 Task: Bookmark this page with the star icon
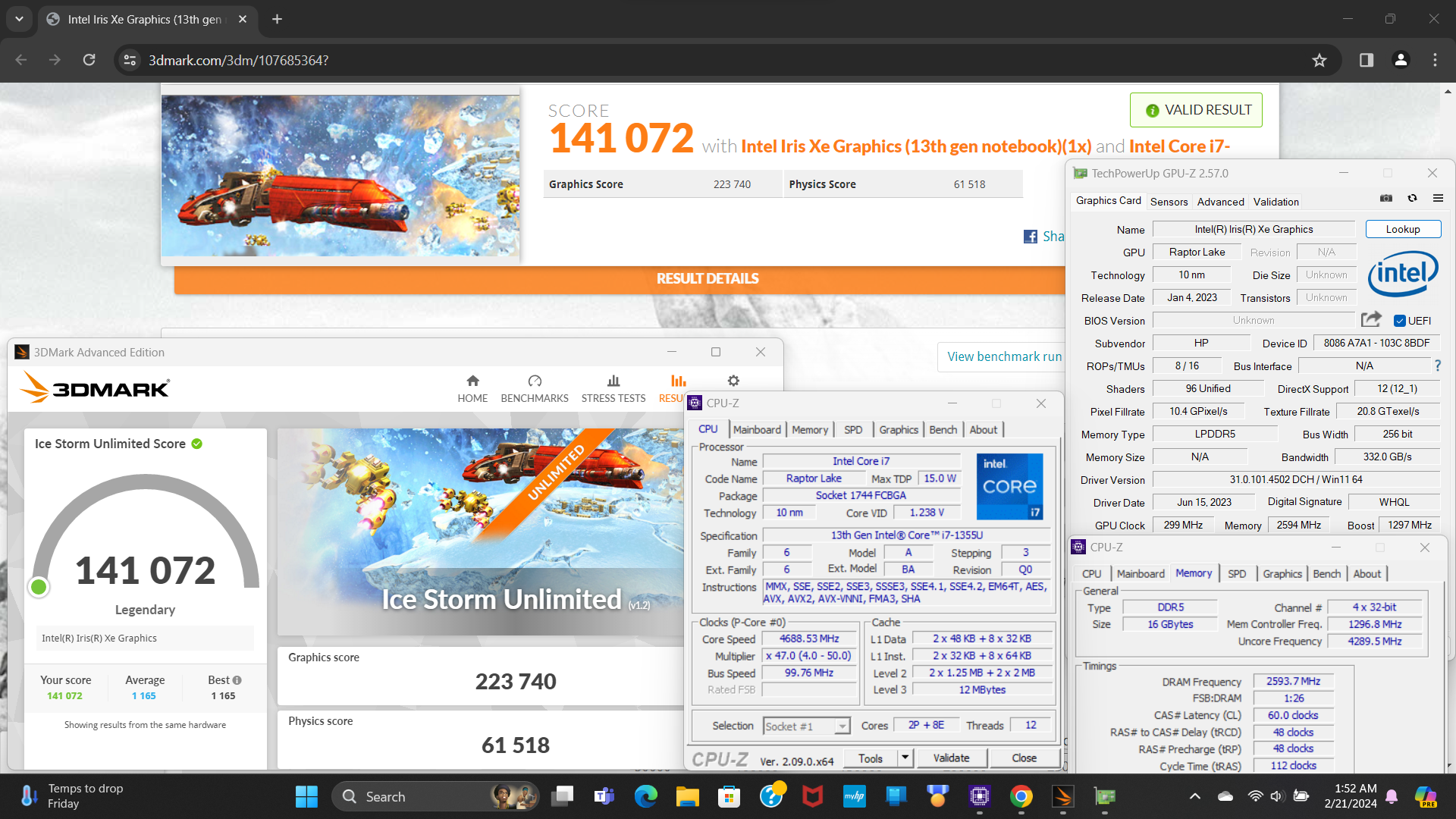1319,60
